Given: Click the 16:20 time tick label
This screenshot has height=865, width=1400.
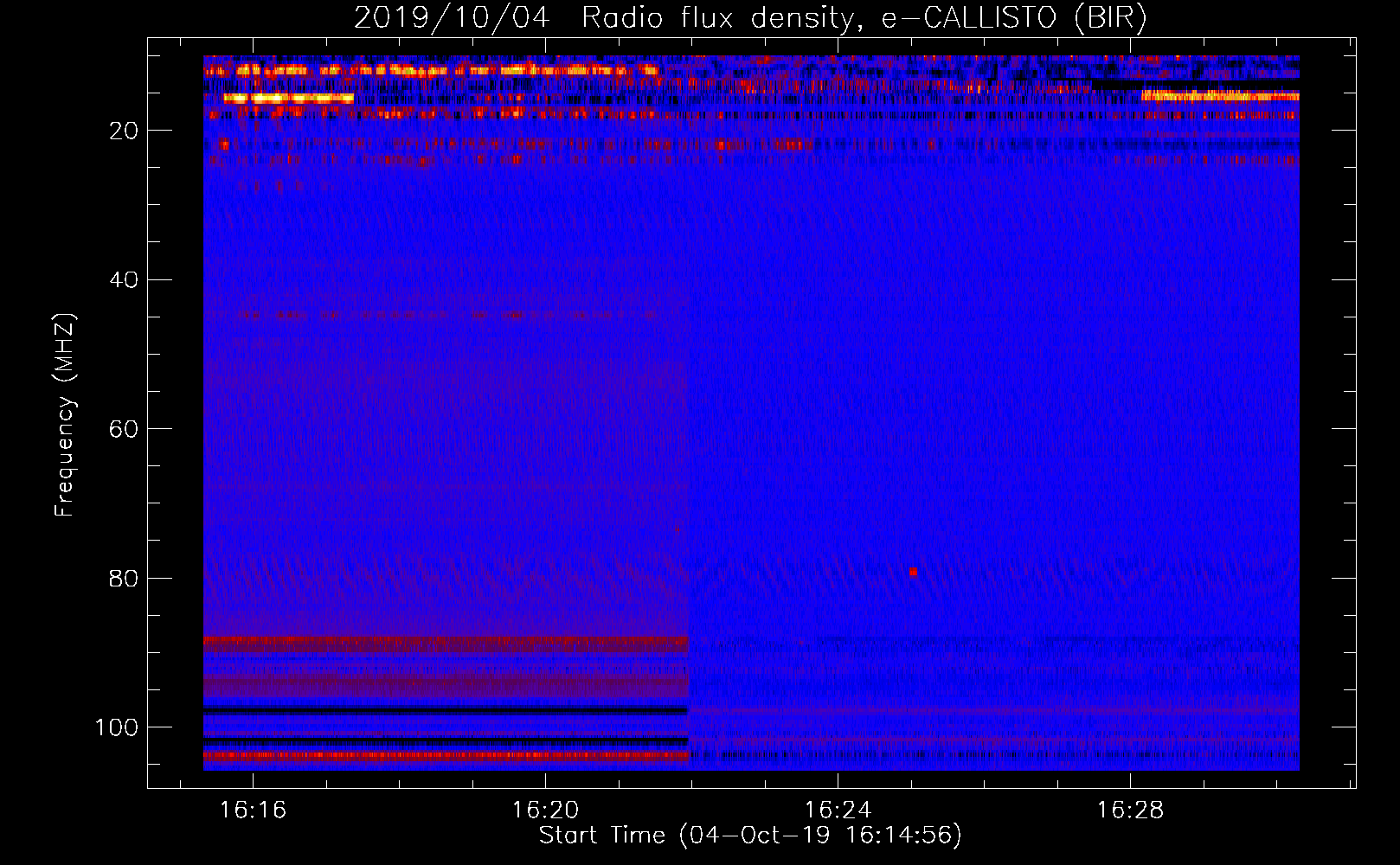Looking at the screenshot, I should 545,811.
